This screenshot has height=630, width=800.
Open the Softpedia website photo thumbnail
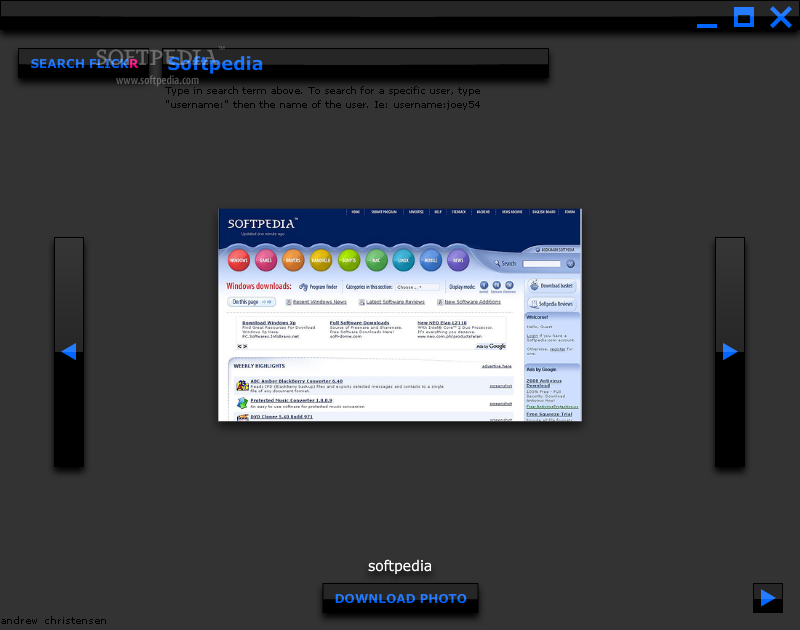coord(399,315)
